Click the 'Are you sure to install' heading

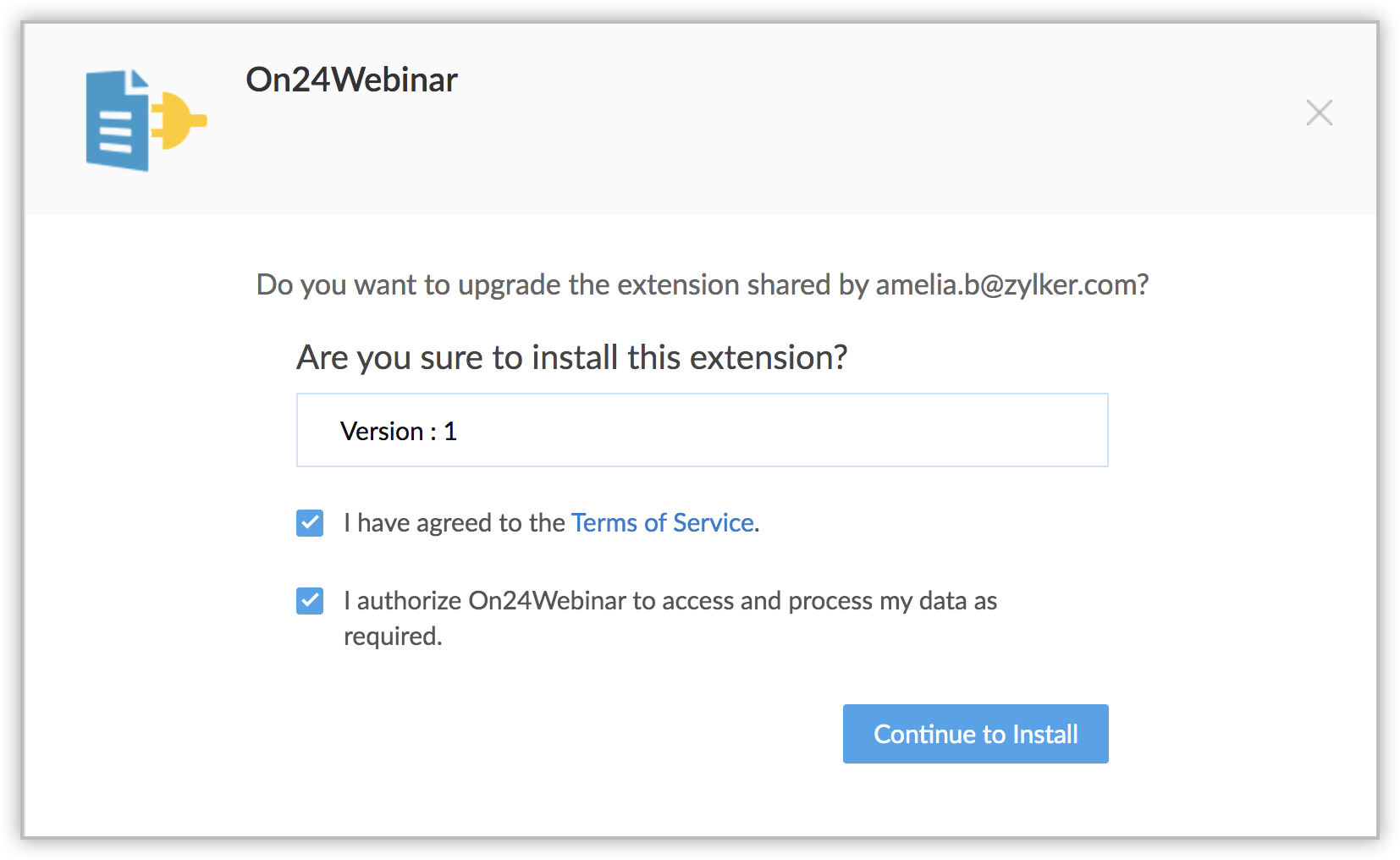pyautogui.click(x=571, y=358)
